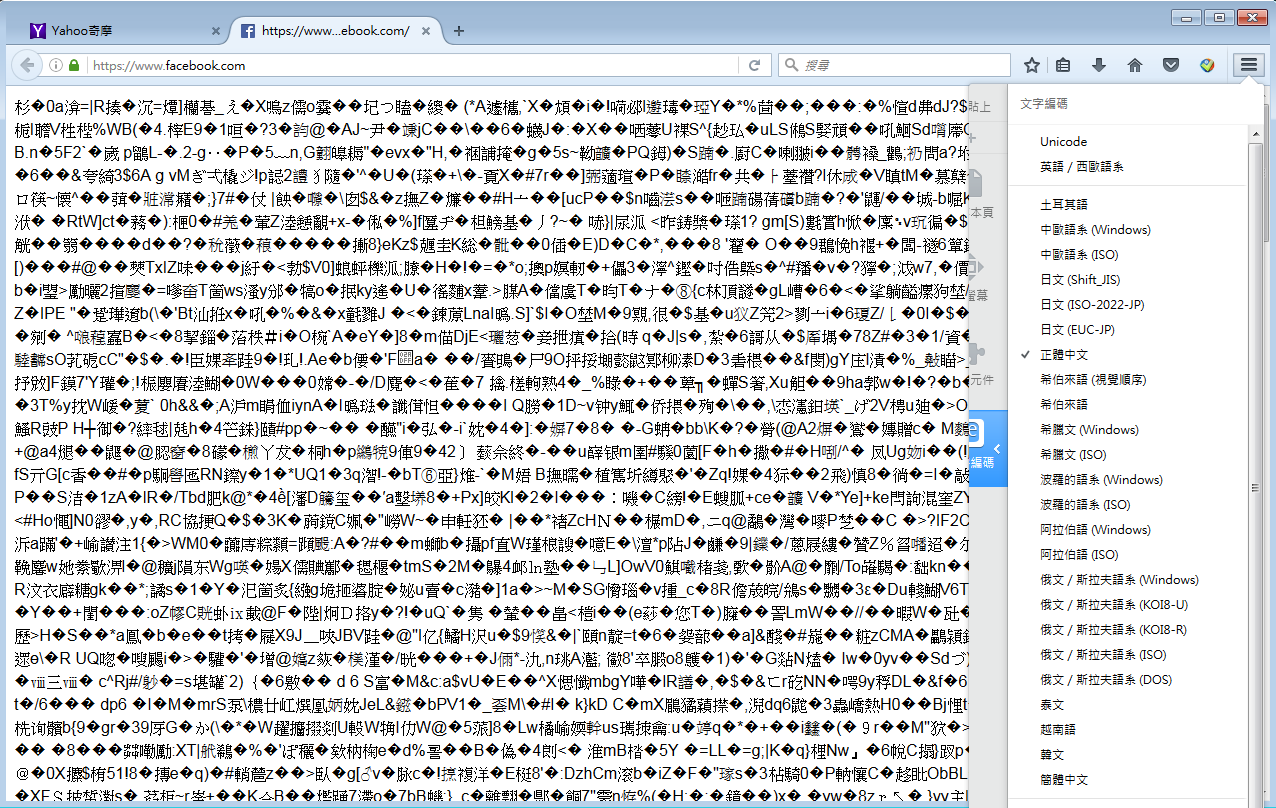The image size is (1276, 808).
Task: Go back via the blue 編碼 panel chevron
Action: [996, 449]
